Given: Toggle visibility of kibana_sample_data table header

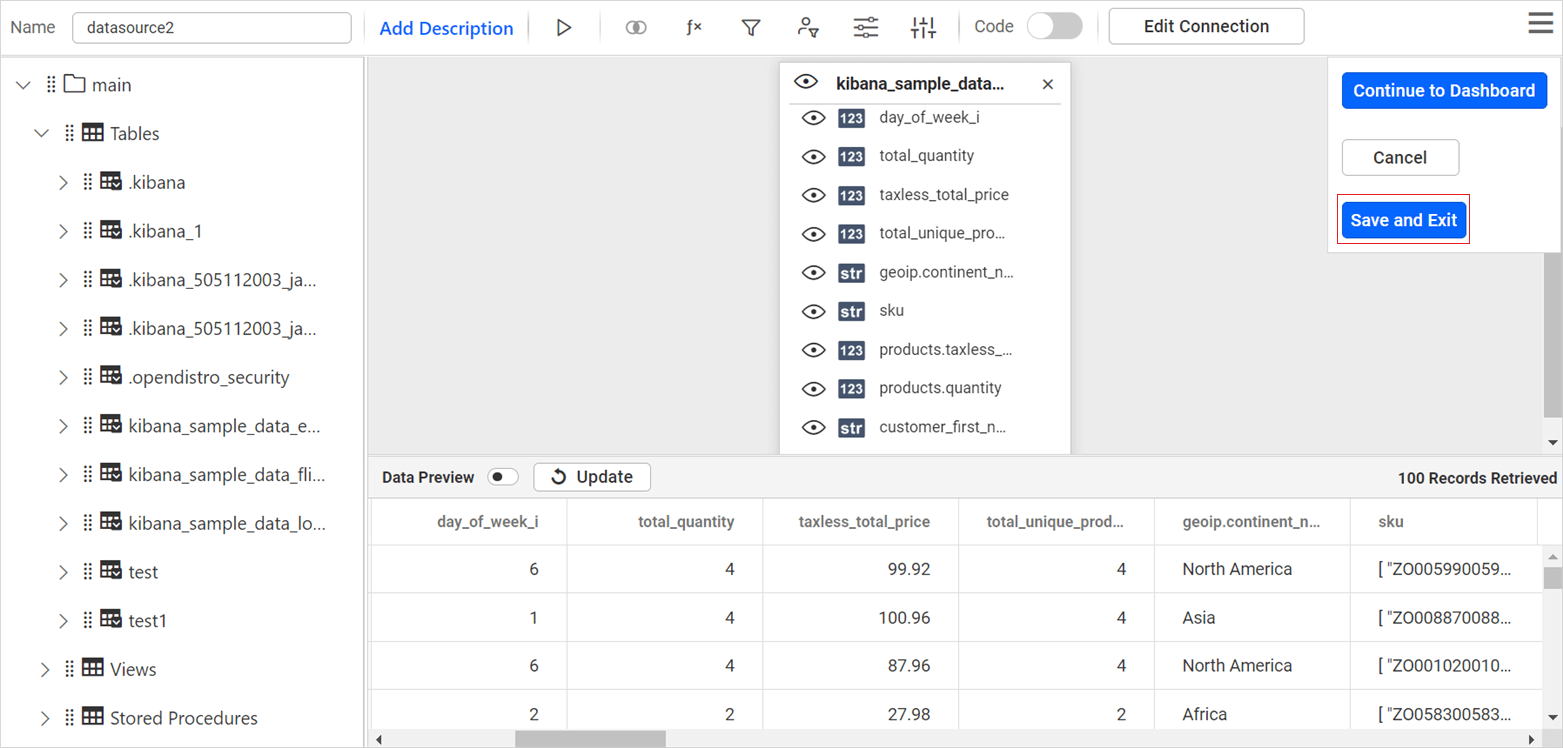Looking at the screenshot, I should (x=806, y=83).
